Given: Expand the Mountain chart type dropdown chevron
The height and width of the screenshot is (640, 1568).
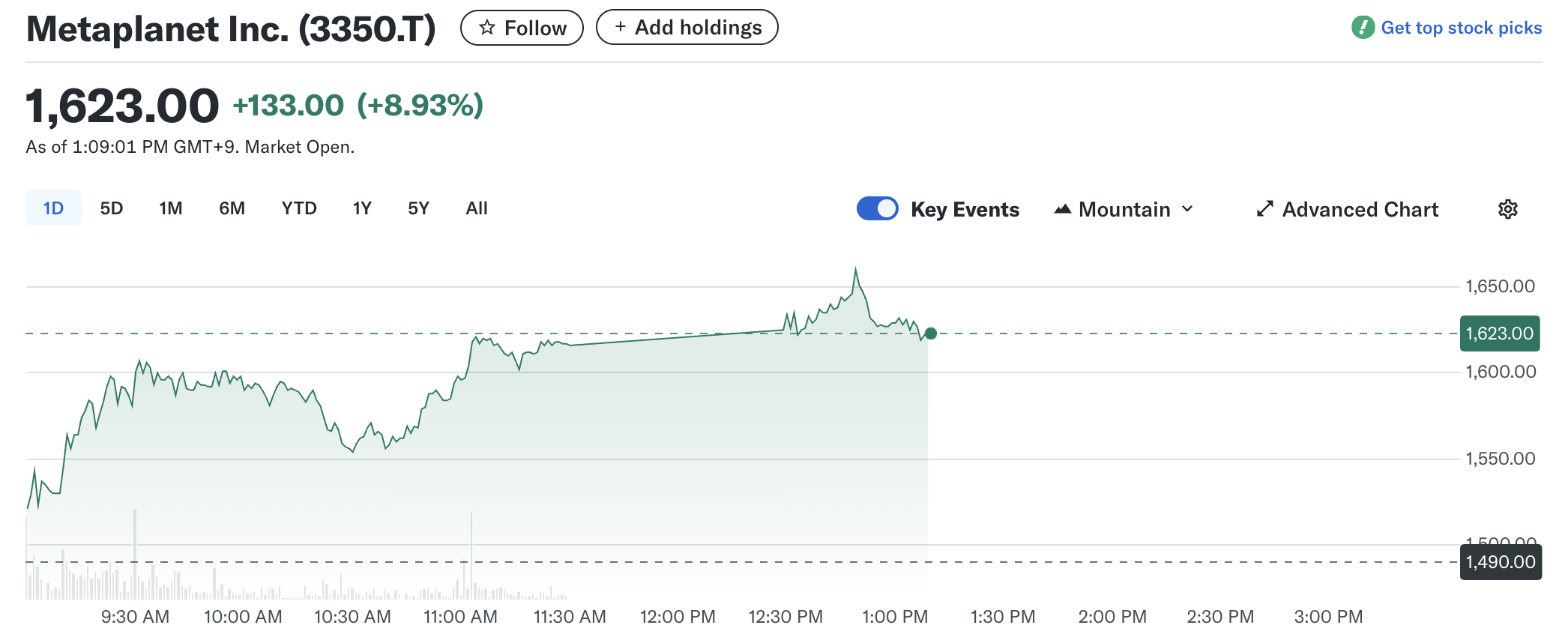Looking at the screenshot, I should [x=1187, y=209].
